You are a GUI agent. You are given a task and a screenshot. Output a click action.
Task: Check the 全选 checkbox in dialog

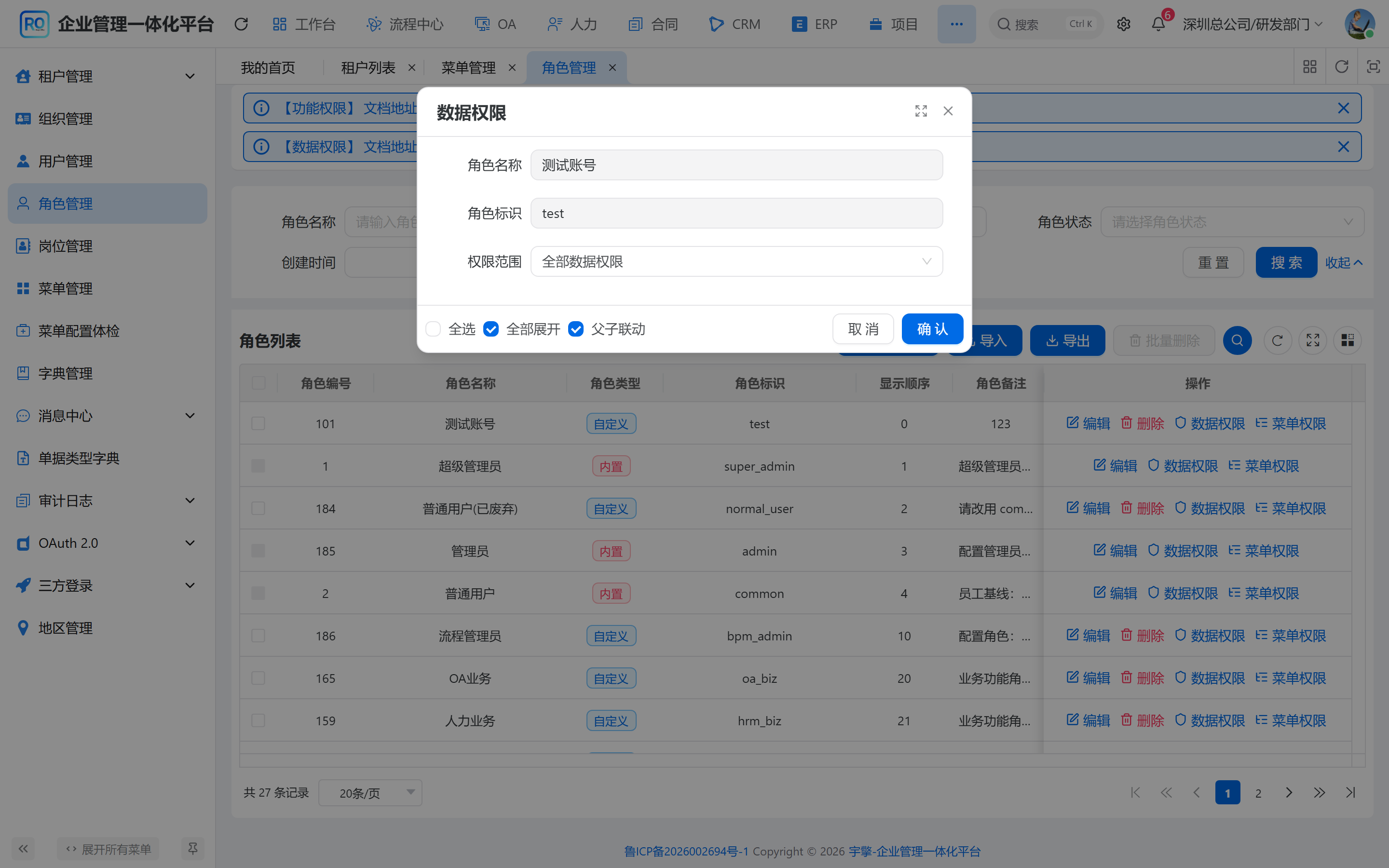[x=433, y=329]
